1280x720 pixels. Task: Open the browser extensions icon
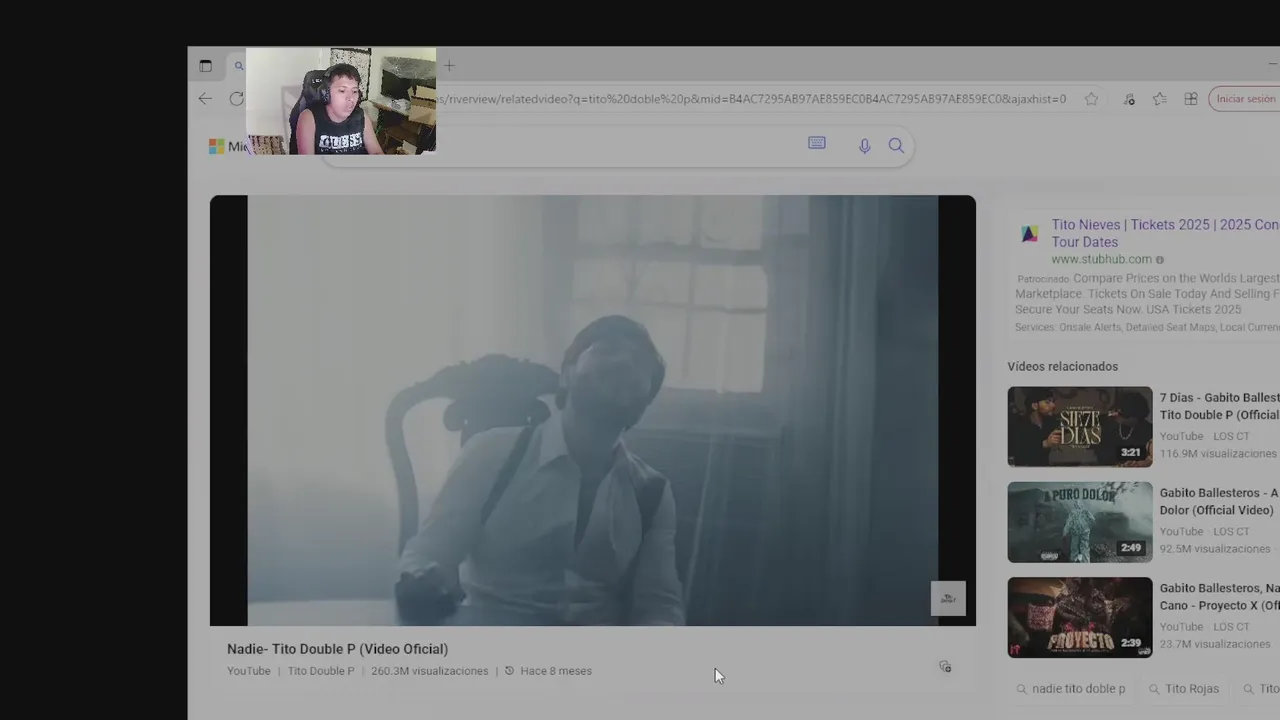point(1128,99)
